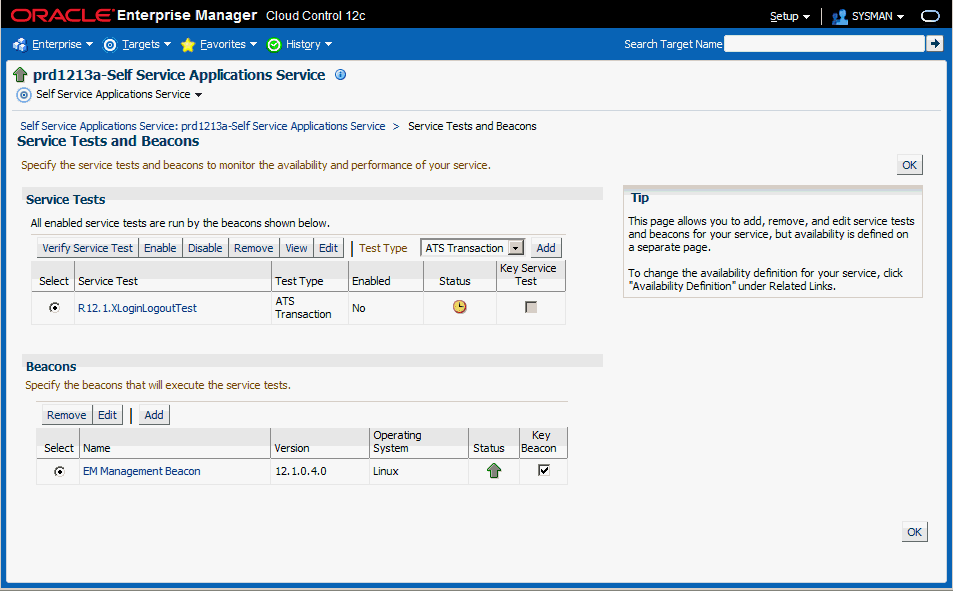Click the Enable service test button
The width and height of the screenshot is (953, 591).
point(160,248)
